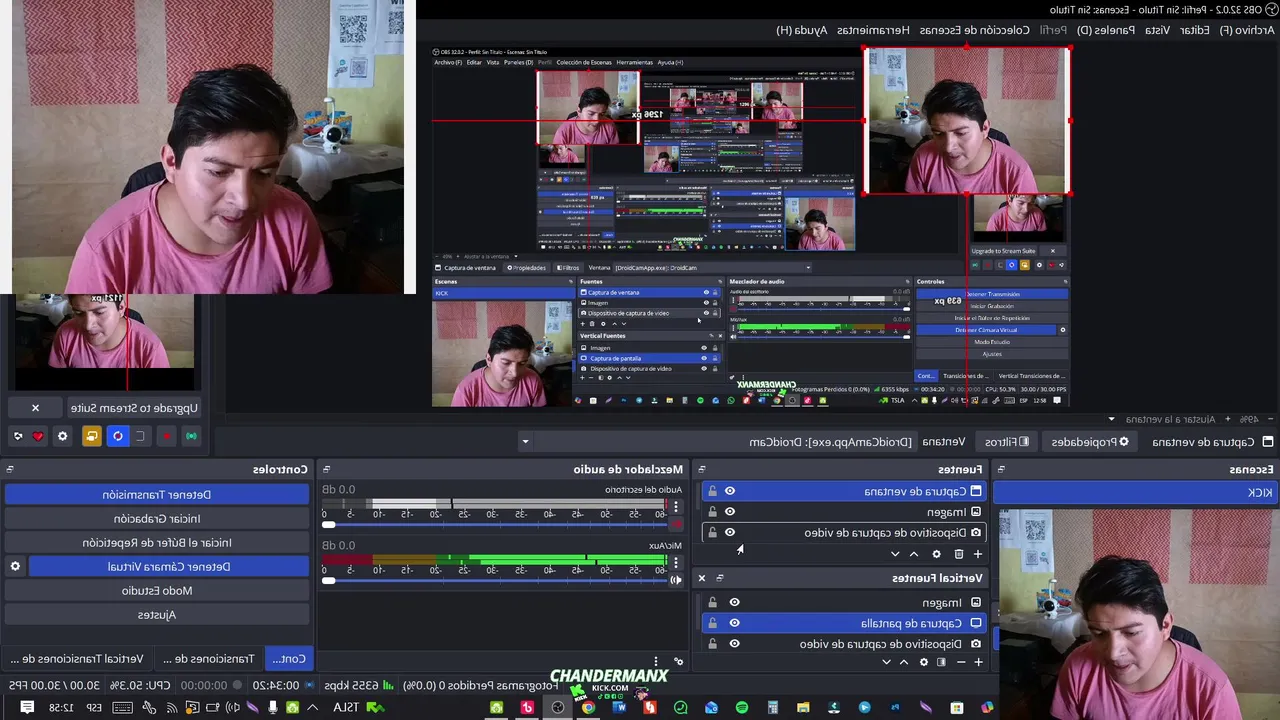Open the Ayuda (H) menu
This screenshot has height=720, width=1280.
802,30
